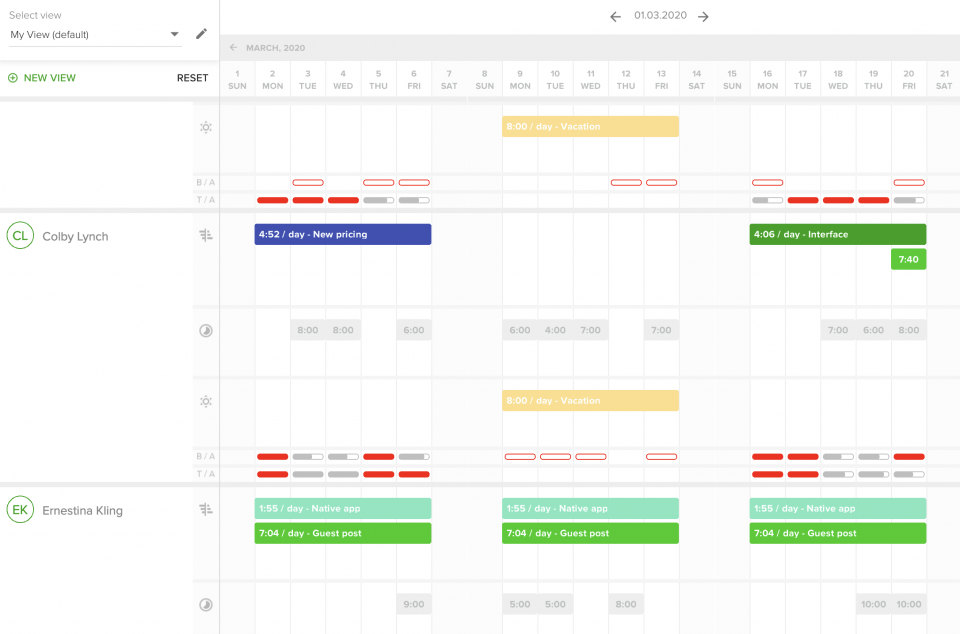Select the 20 FRI column header
Viewport: 960px width, 634px height.
click(x=909, y=80)
